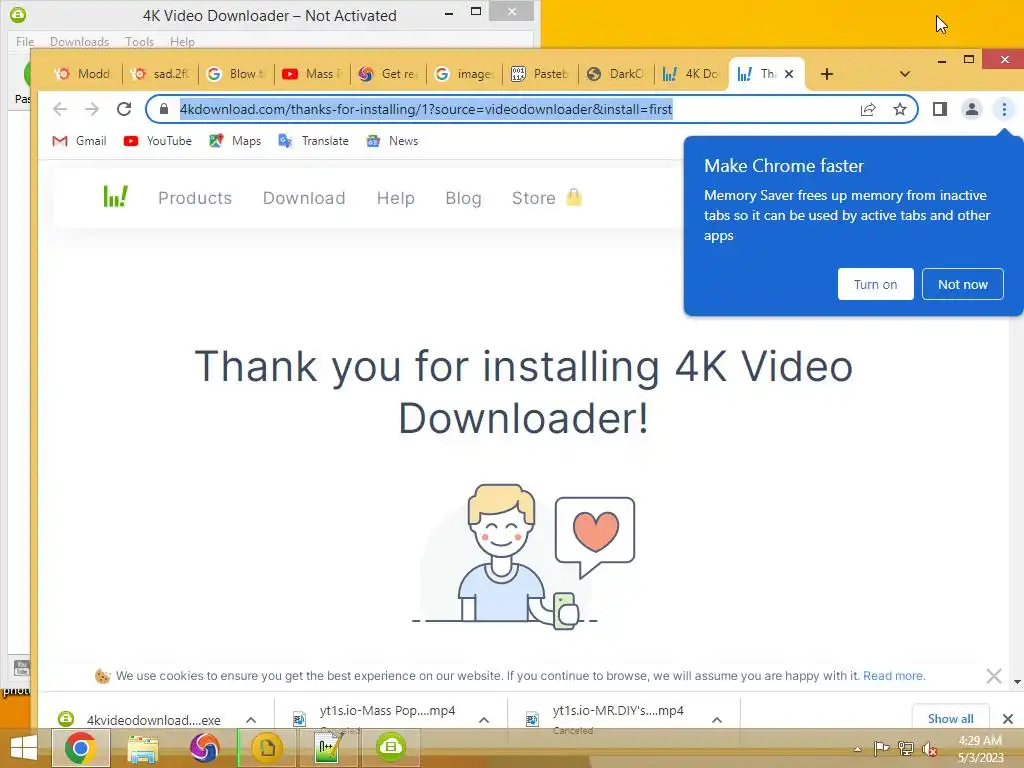
Task: Expand options for Mass Pop mp4 download
Action: [x=484, y=720]
